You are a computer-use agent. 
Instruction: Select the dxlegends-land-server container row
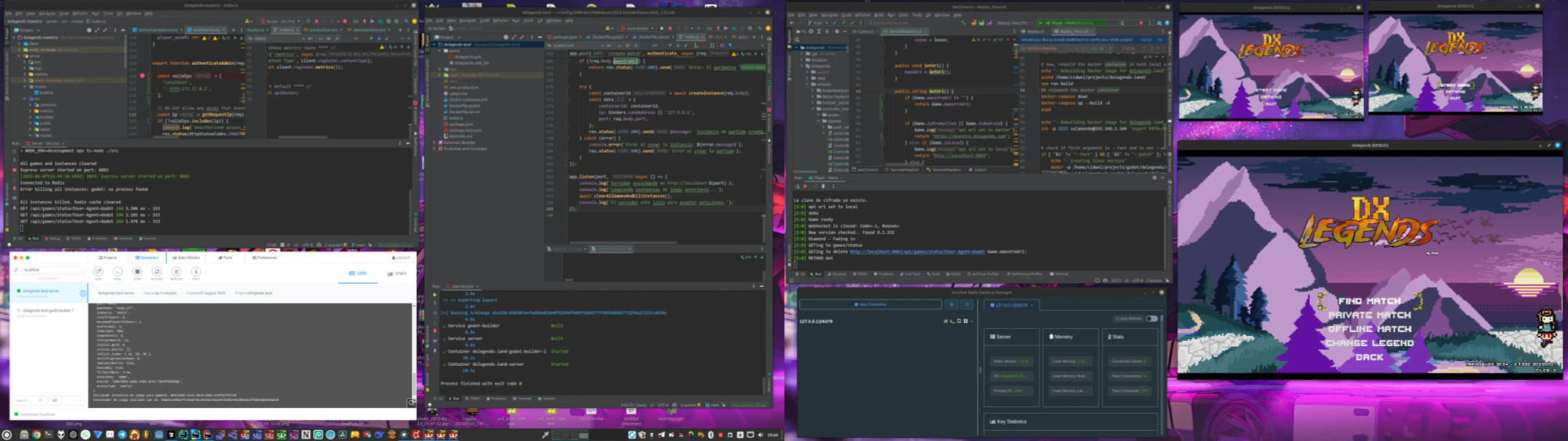tap(49, 293)
